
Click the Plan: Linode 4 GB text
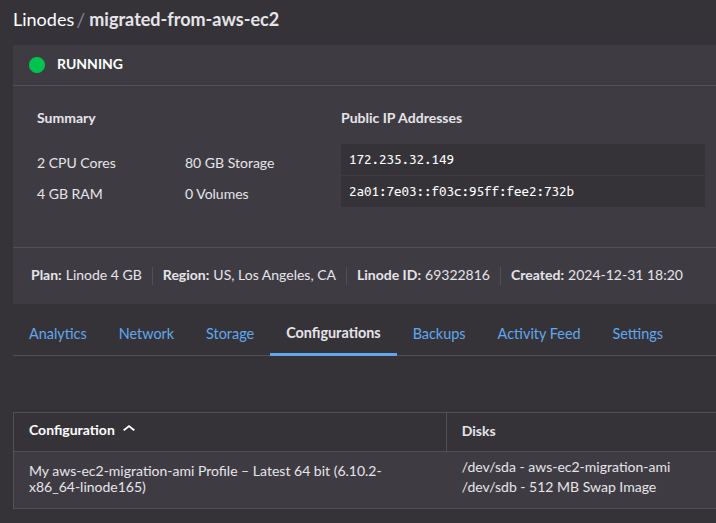[86, 275]
